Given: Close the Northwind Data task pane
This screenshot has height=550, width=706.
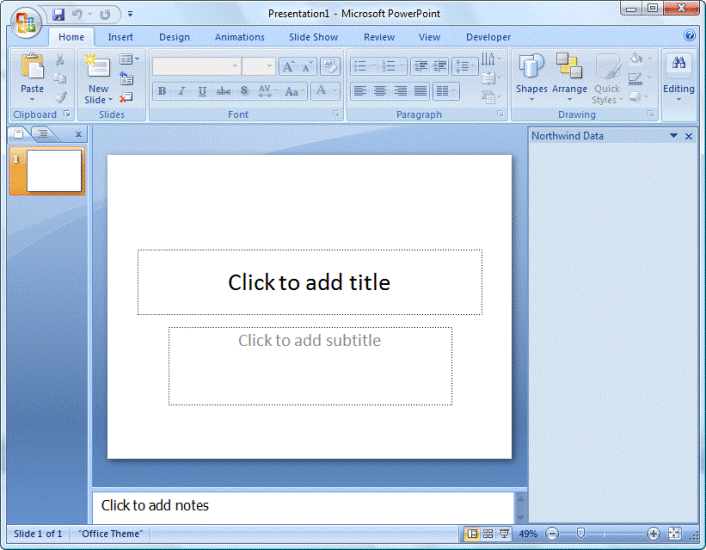Looking at the screenshot, I should click(x=689, y=136).
